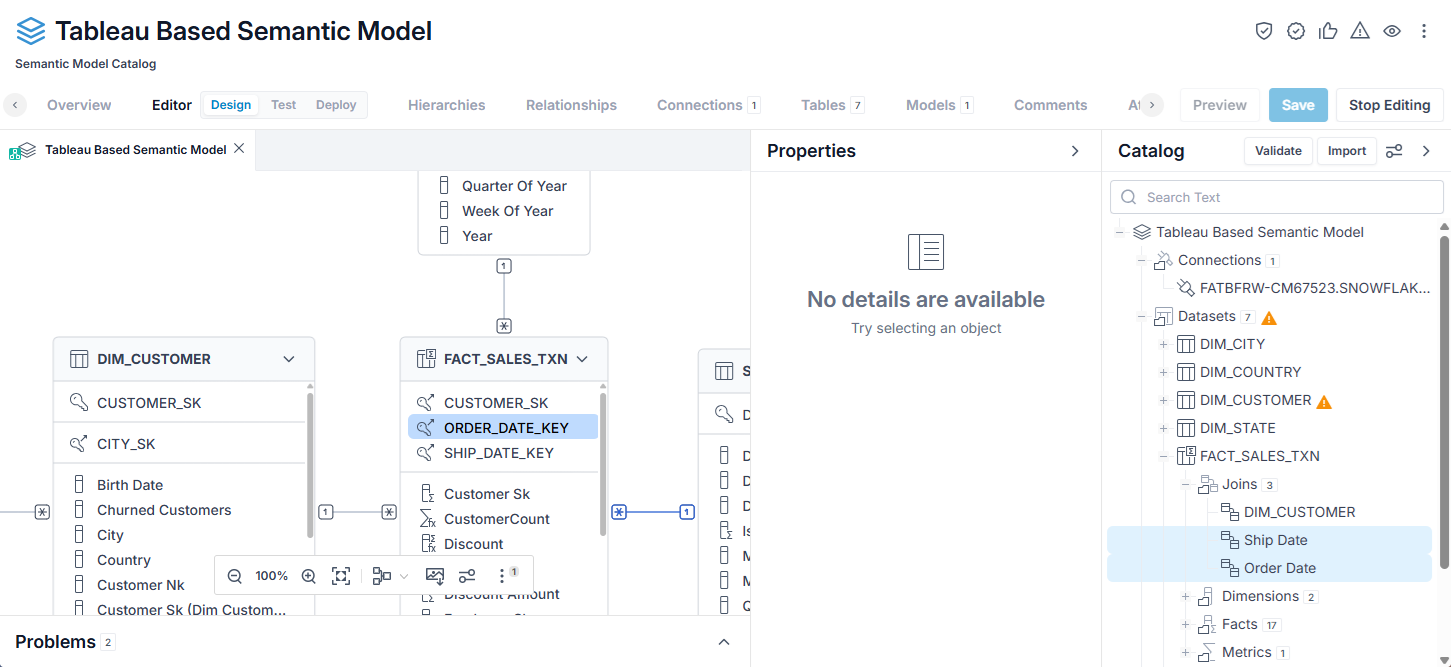The height and width of the screenshot is (667, 1451).
Task: Click the Catalog search text field
Action: coord(1277,197)
